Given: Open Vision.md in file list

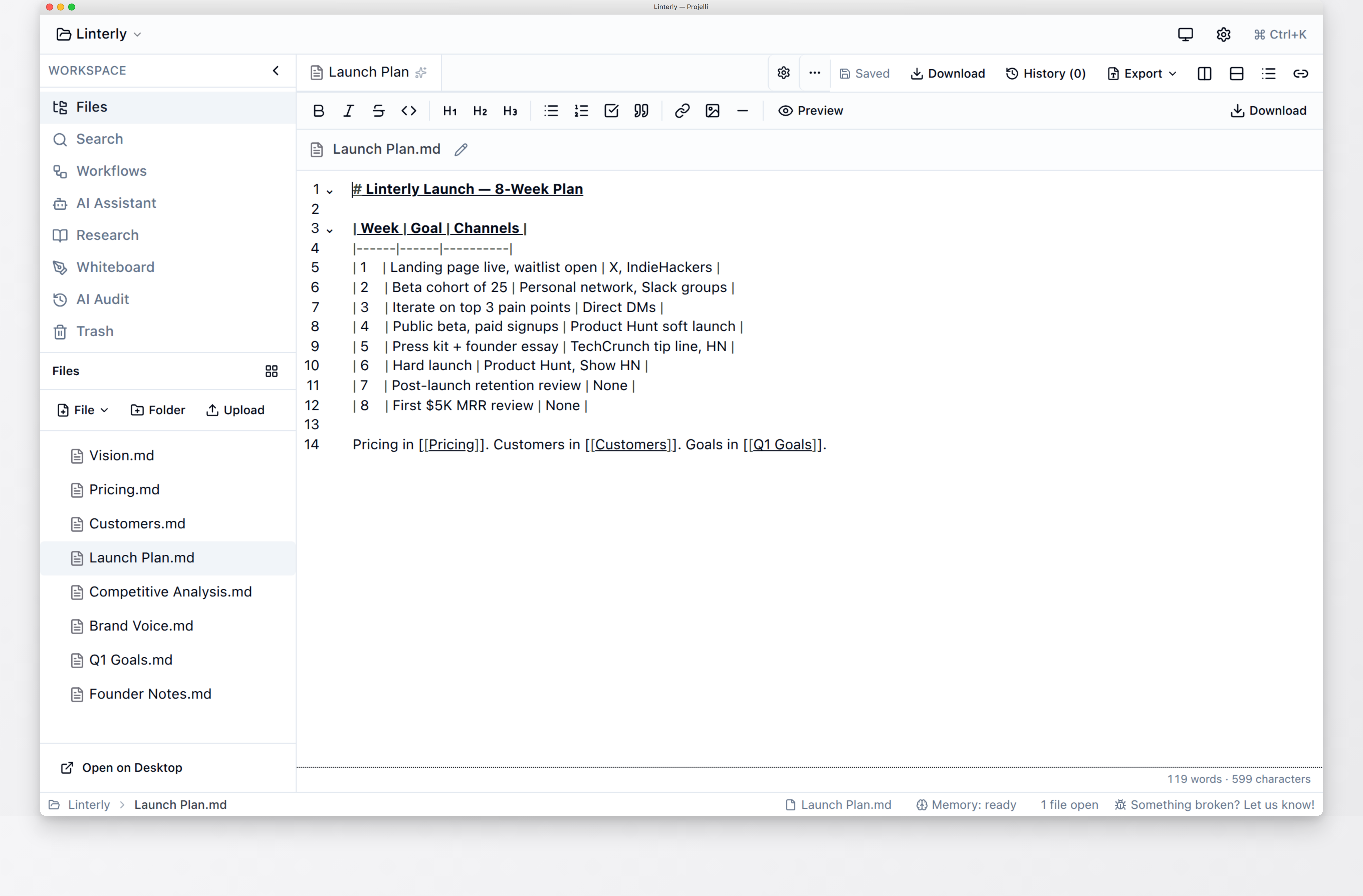Looking at the screenshot, I should tap(168, 456).
